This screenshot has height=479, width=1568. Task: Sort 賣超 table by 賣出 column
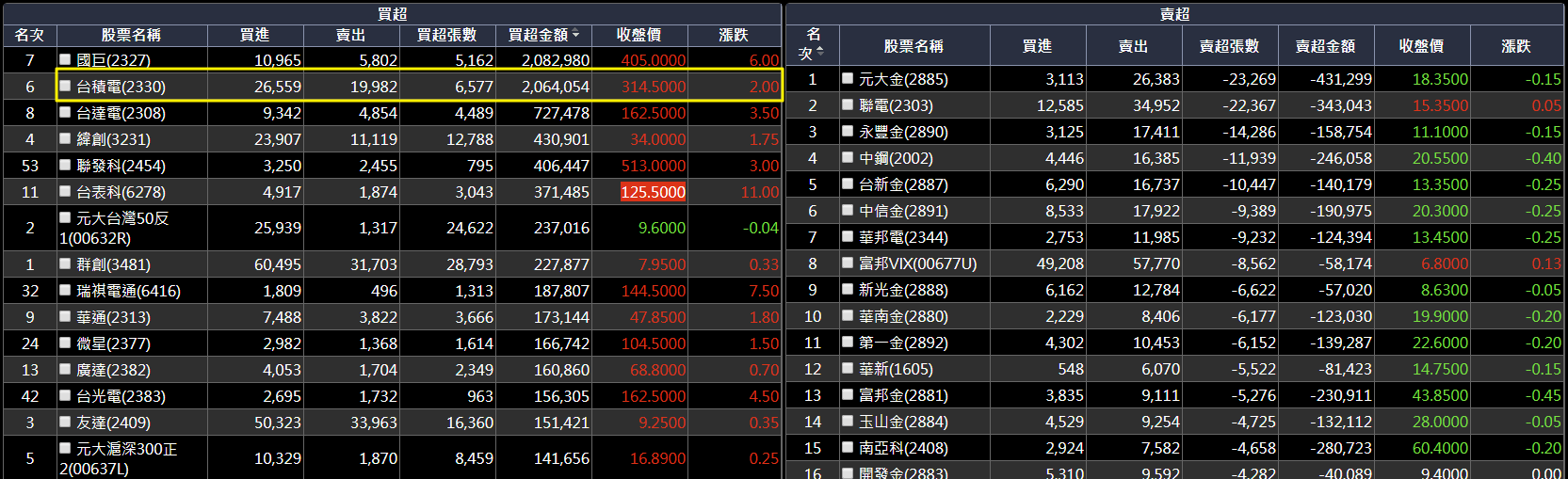1133,46
